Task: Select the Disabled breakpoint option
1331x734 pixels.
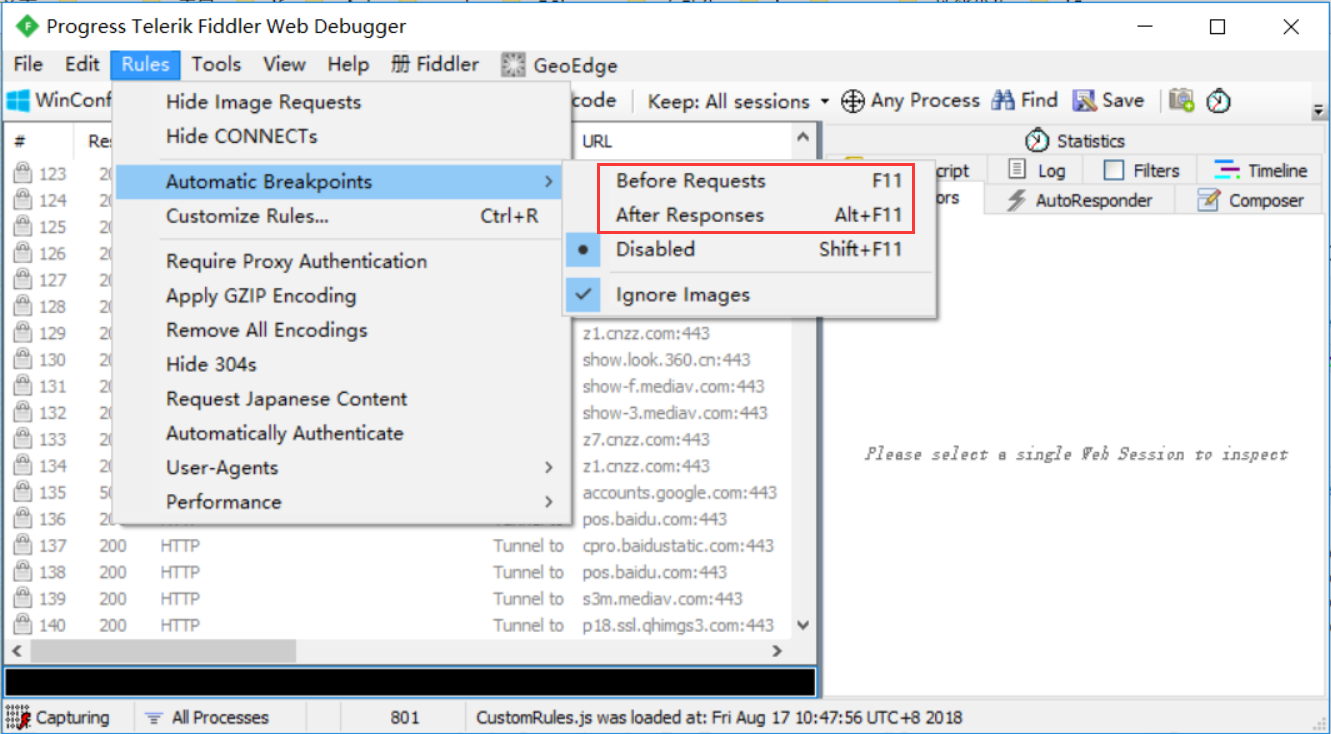Action: point(750,249)
